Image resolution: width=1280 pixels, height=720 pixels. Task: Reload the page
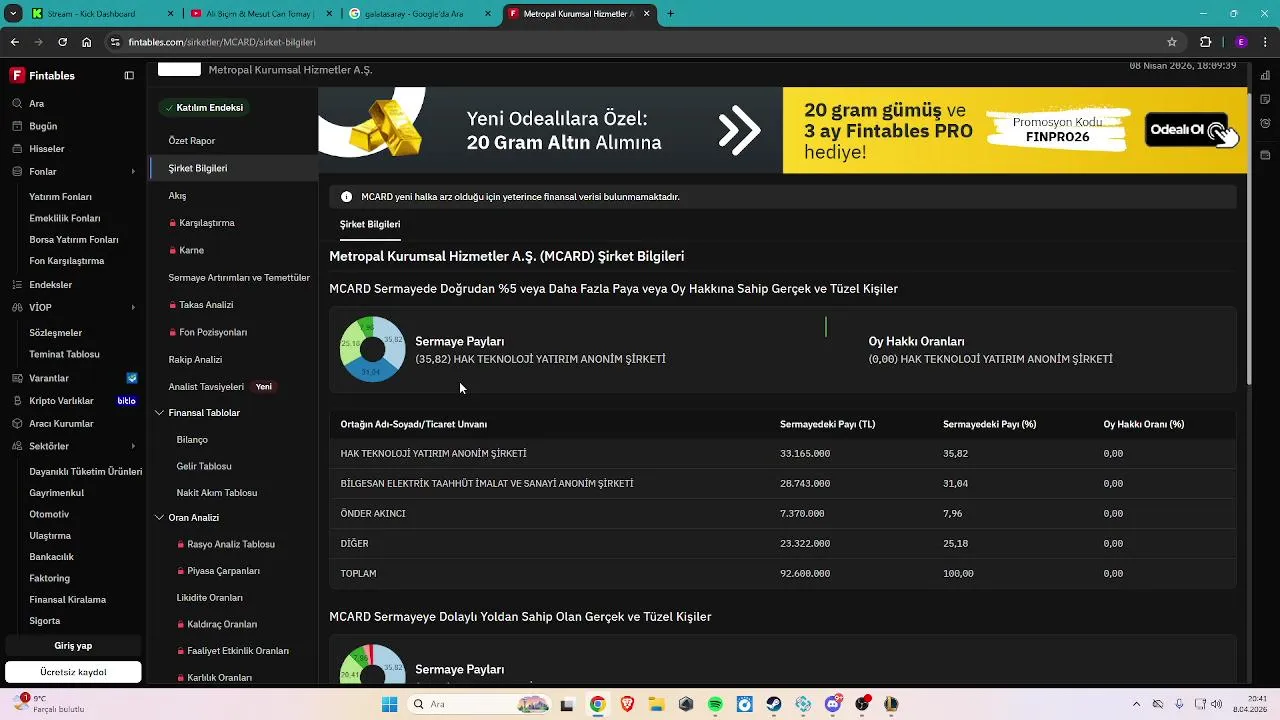pyautogui.click(x=62, y=42)
